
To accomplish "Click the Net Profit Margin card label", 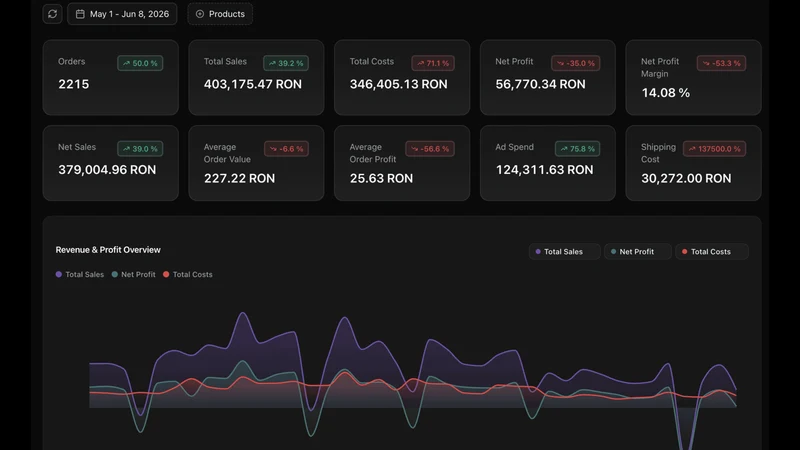I will point(660,67).
